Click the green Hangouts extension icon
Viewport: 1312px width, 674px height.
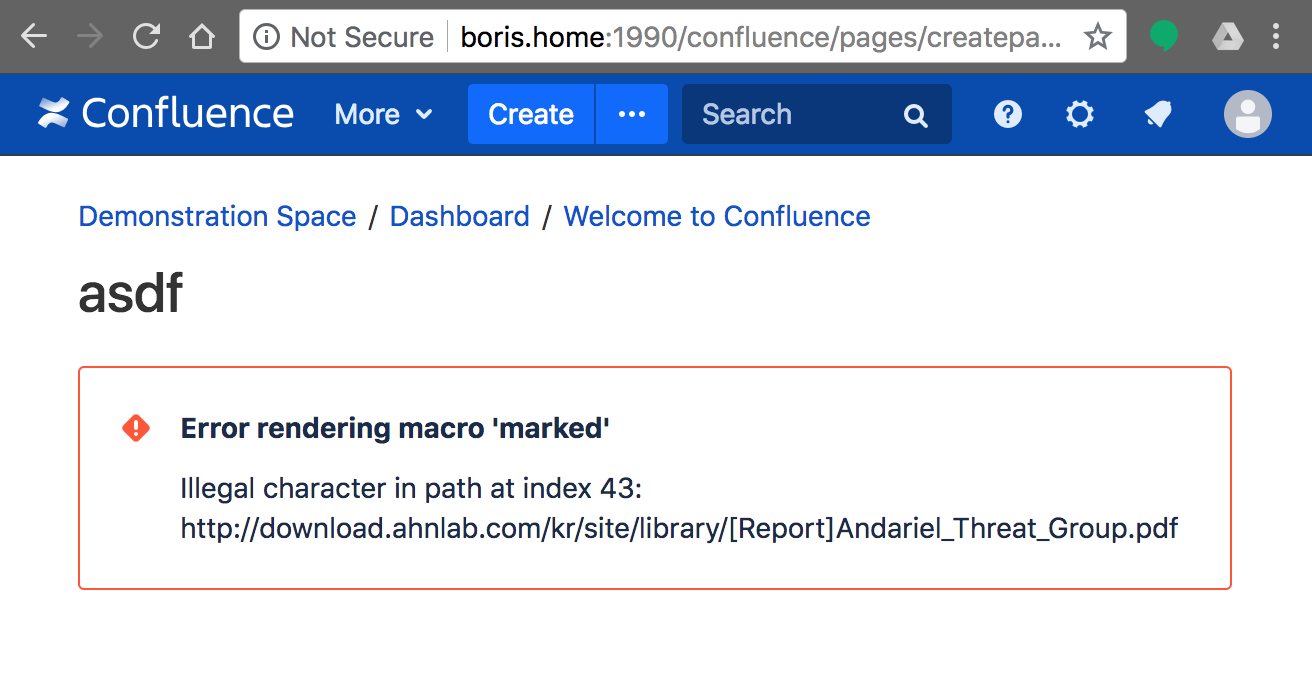point(1163,37)
